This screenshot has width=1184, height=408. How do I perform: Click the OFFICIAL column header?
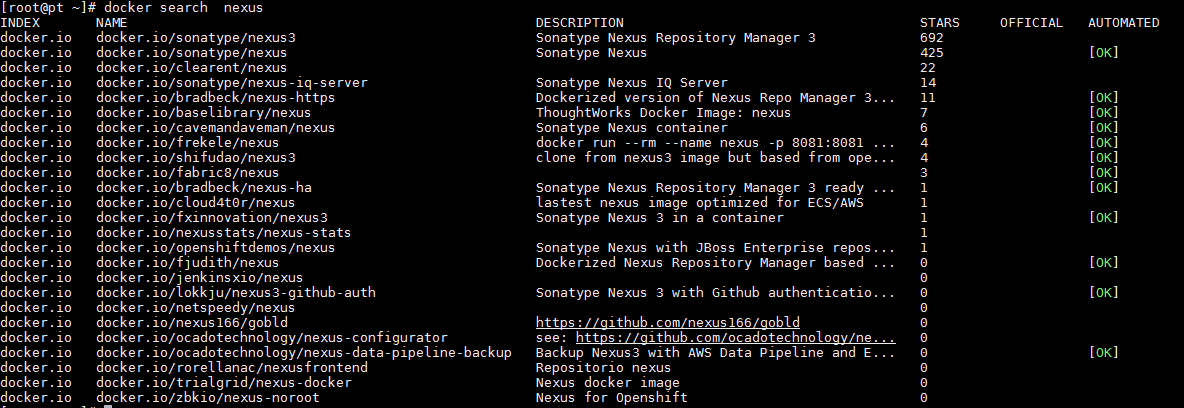click(1031, 23)
